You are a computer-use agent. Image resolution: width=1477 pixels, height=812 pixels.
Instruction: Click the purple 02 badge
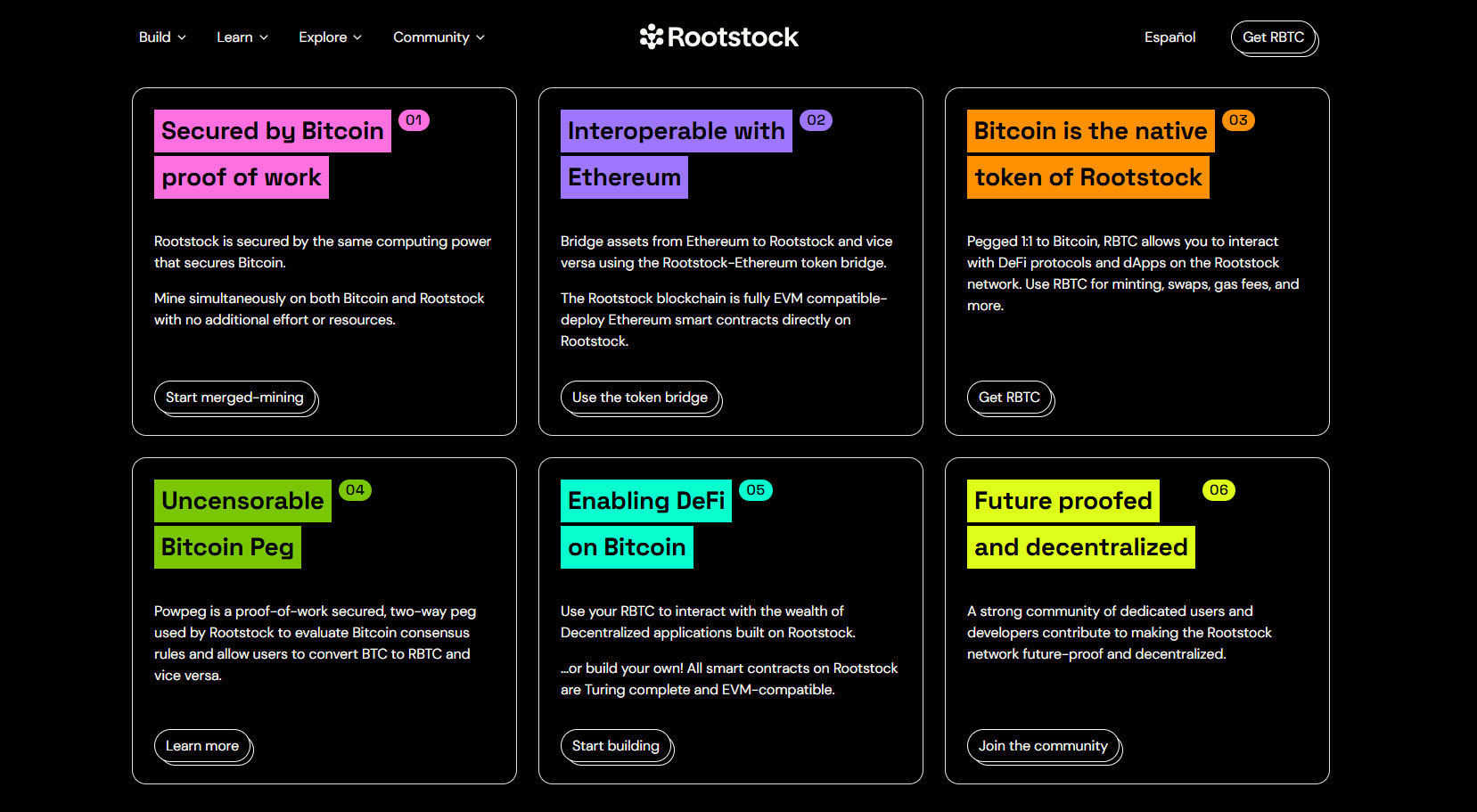click(816, 120)
